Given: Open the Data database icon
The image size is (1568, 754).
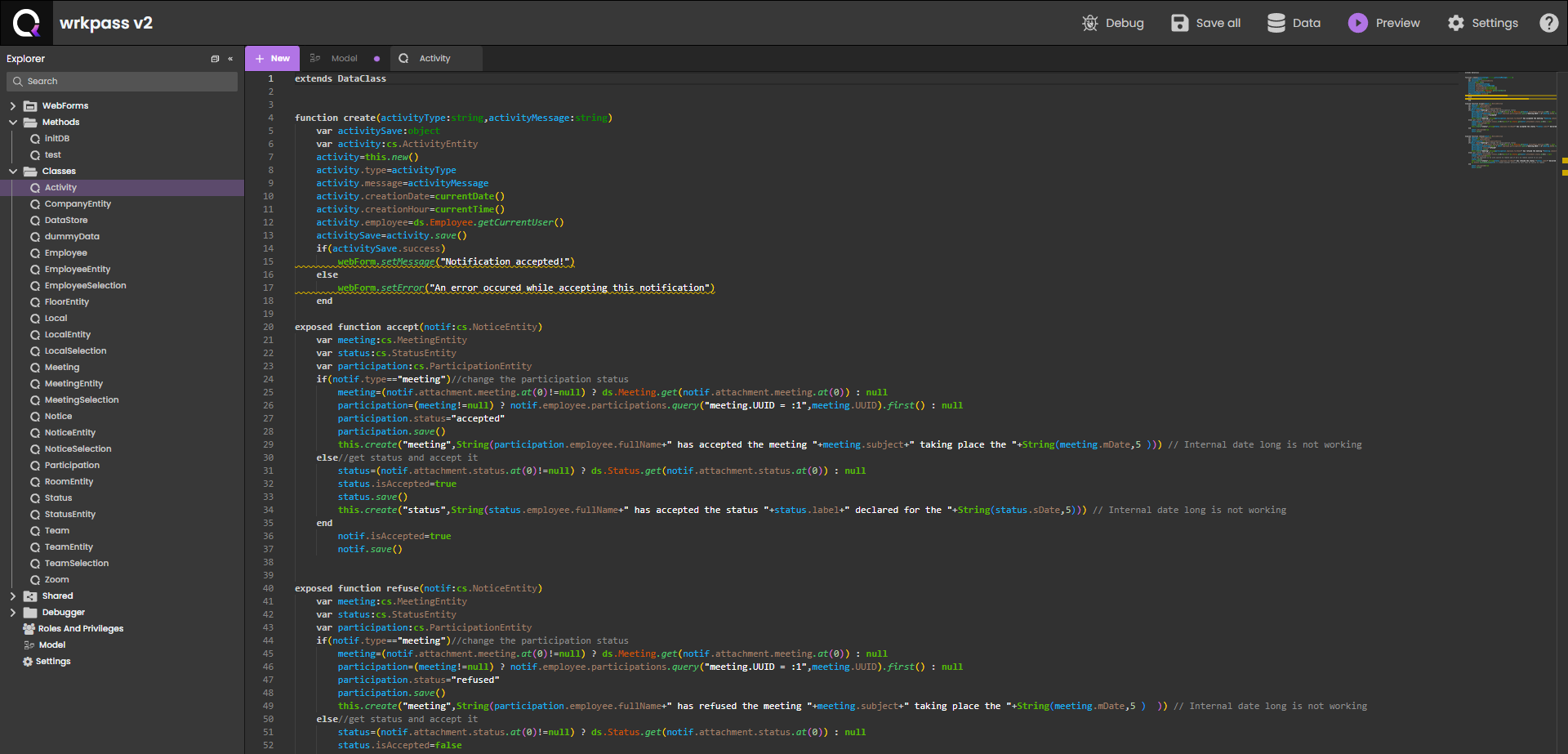Looking at the screenshot, I should pyautogui.click(x=1276, y=23).
